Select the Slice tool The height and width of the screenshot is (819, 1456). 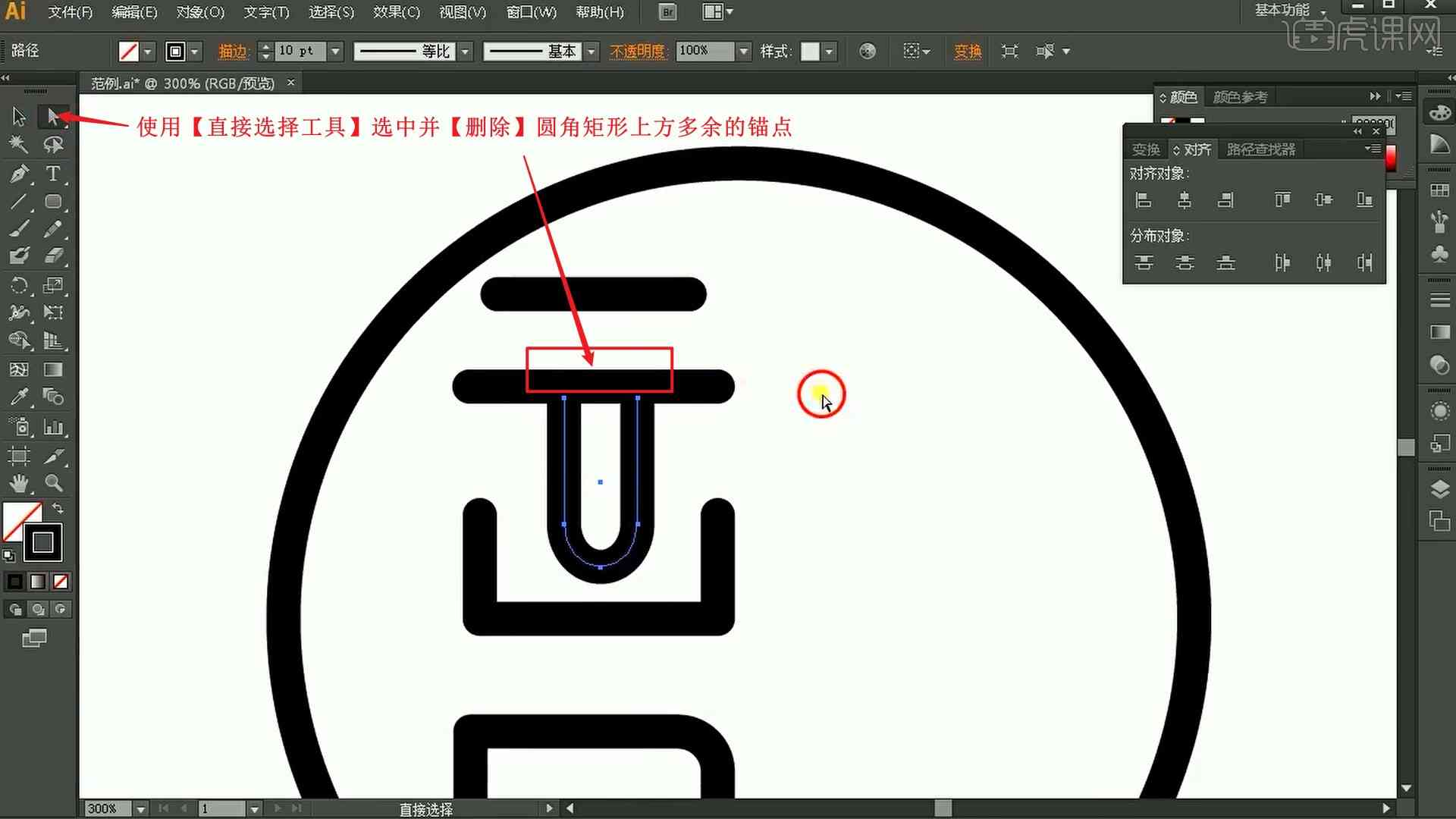tap(53, 456)
